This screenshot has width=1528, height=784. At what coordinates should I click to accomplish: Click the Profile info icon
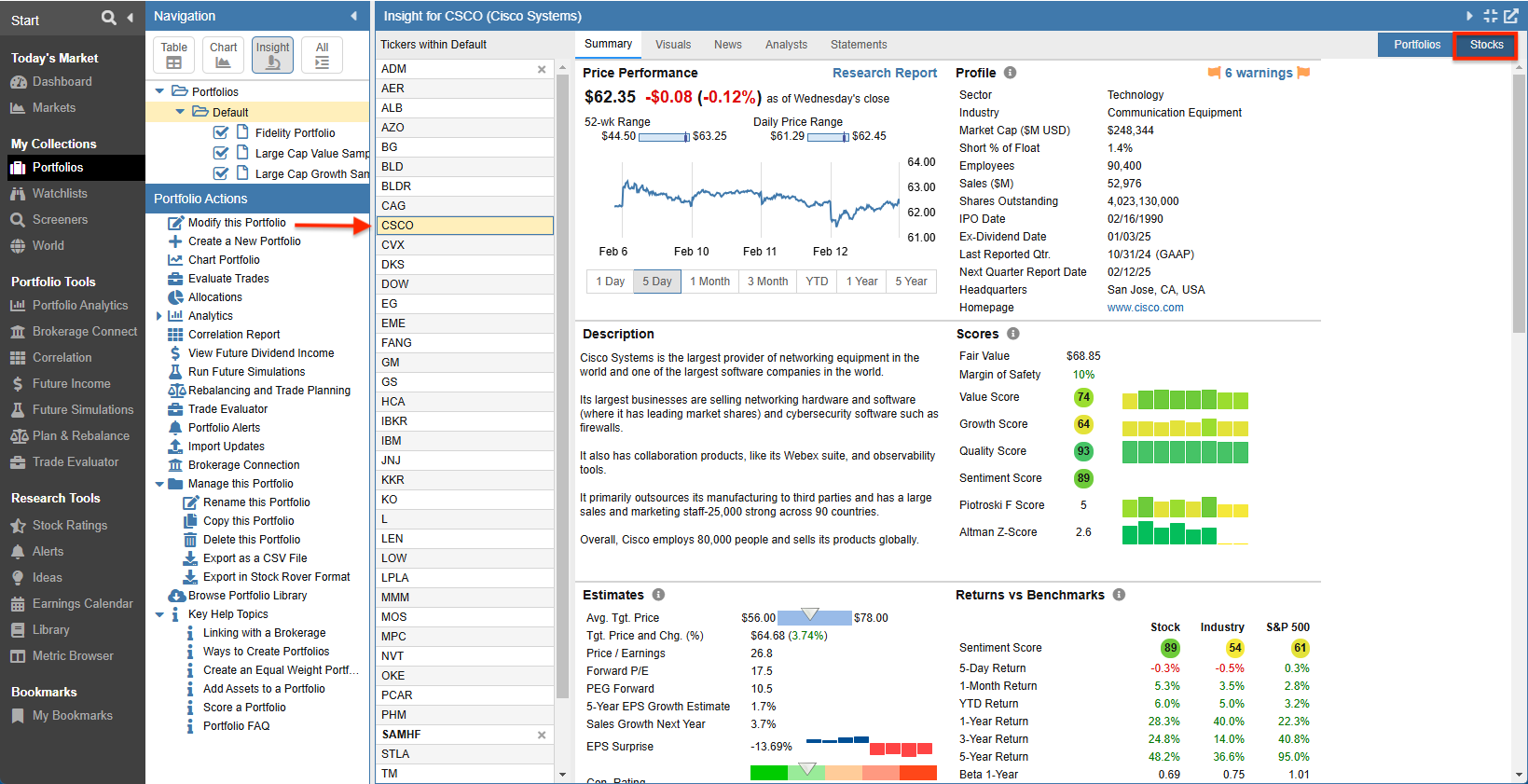pyautogui.click(x=1010, y=73)
